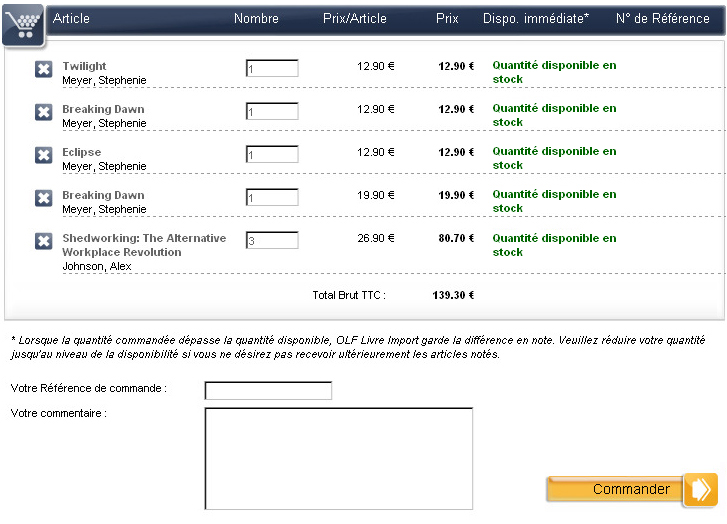Open Shedworking: The Alternative Workplace Revolution link

[144, 245]
